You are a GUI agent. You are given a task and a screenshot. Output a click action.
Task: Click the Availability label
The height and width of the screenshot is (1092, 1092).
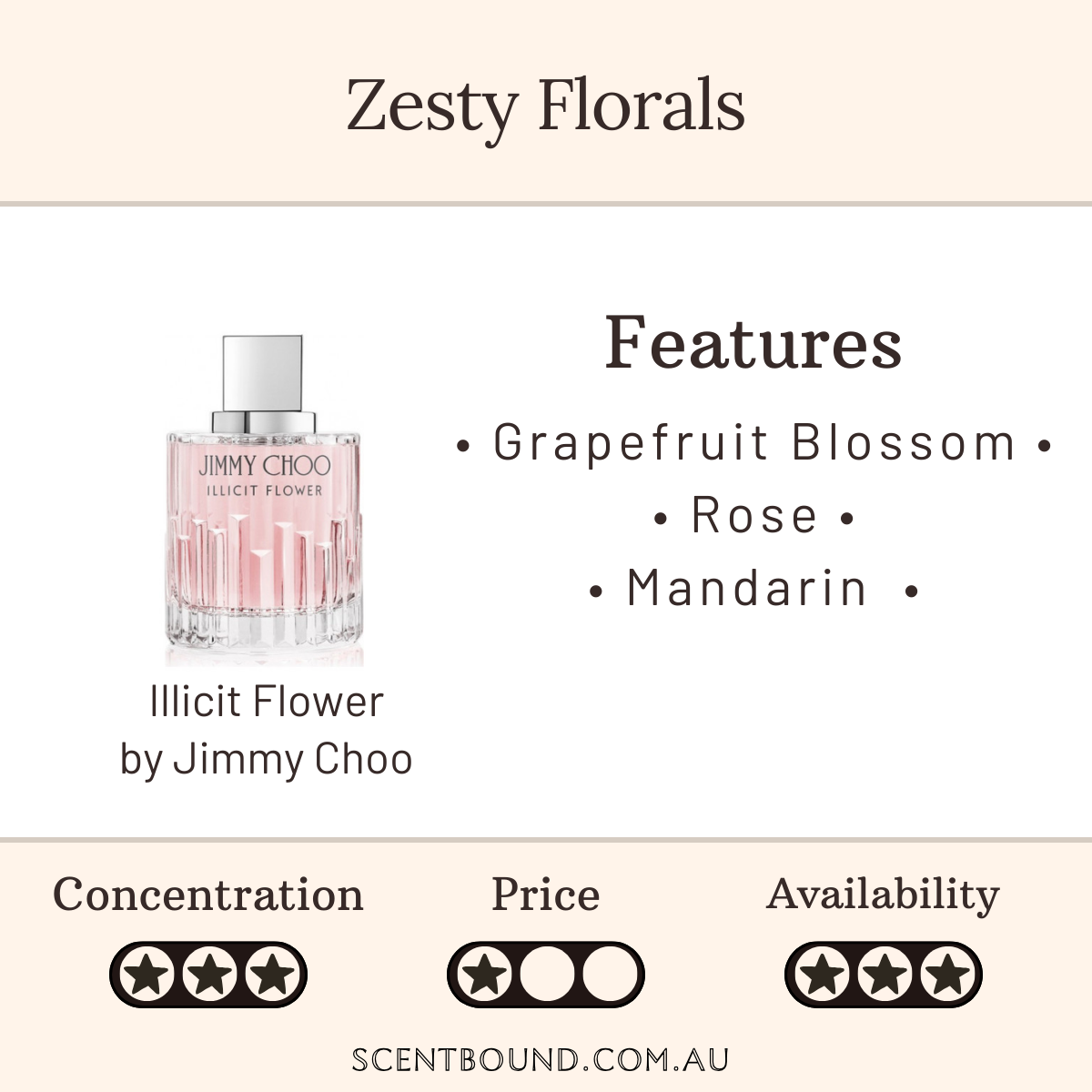pyautogui.click(x=883, y=895)
